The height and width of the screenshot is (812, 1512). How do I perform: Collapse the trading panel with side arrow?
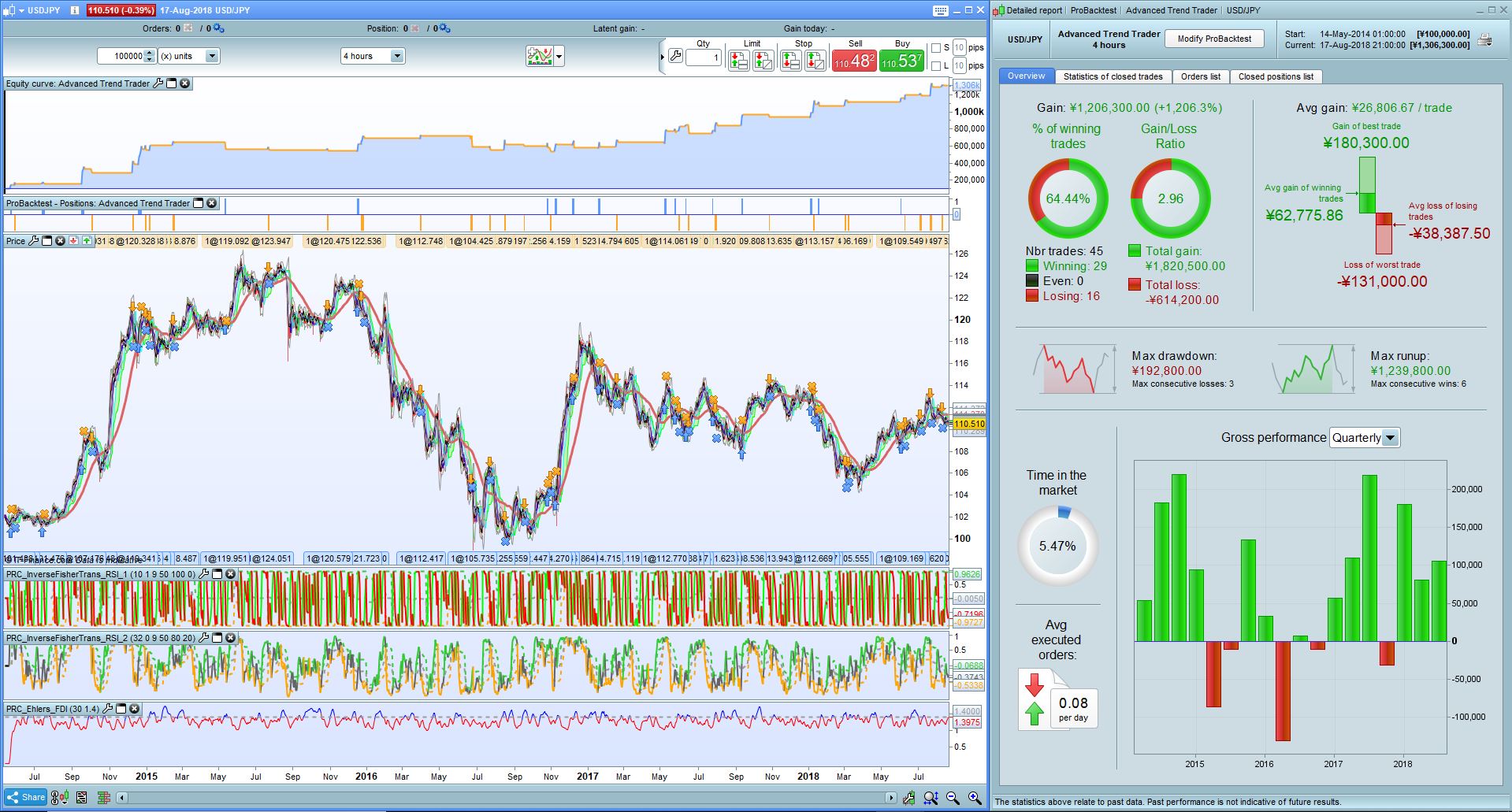(662, 57)
